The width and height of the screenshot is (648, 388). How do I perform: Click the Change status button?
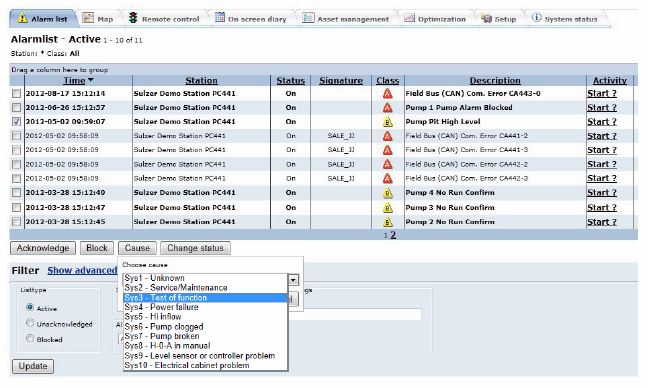click(x=195, y=248)
